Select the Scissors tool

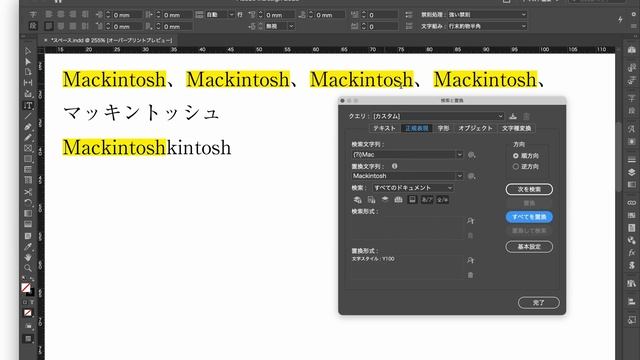28,192
